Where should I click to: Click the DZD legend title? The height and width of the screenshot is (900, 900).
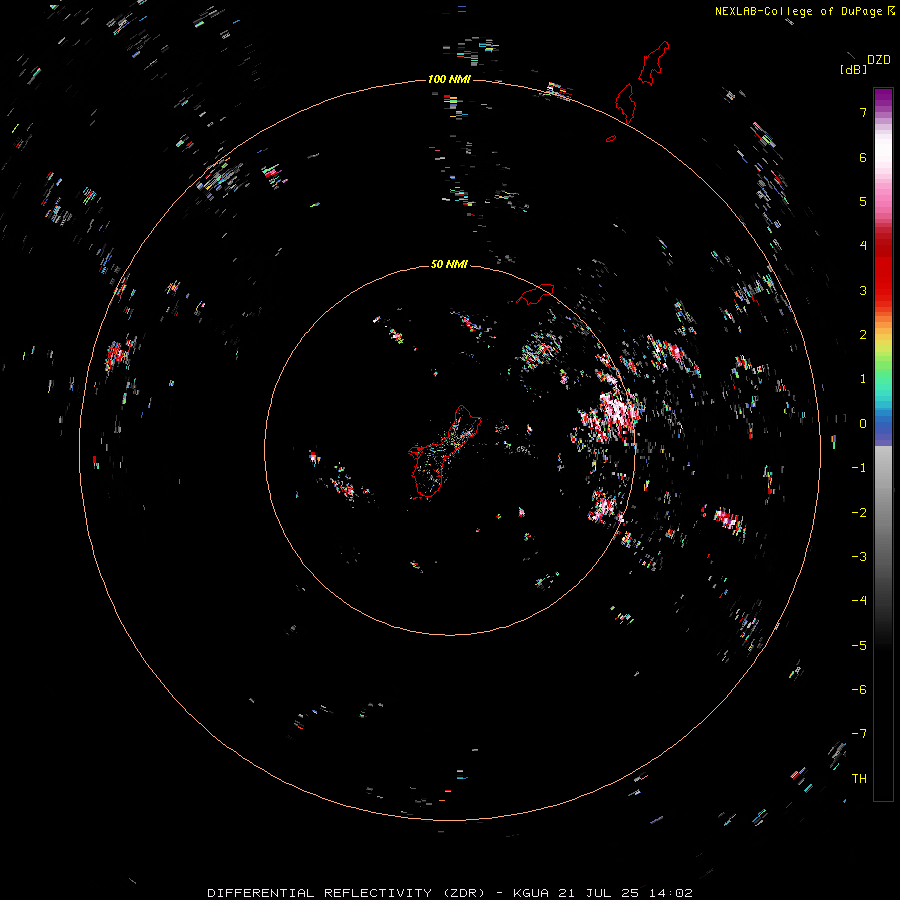click(879, 60)
